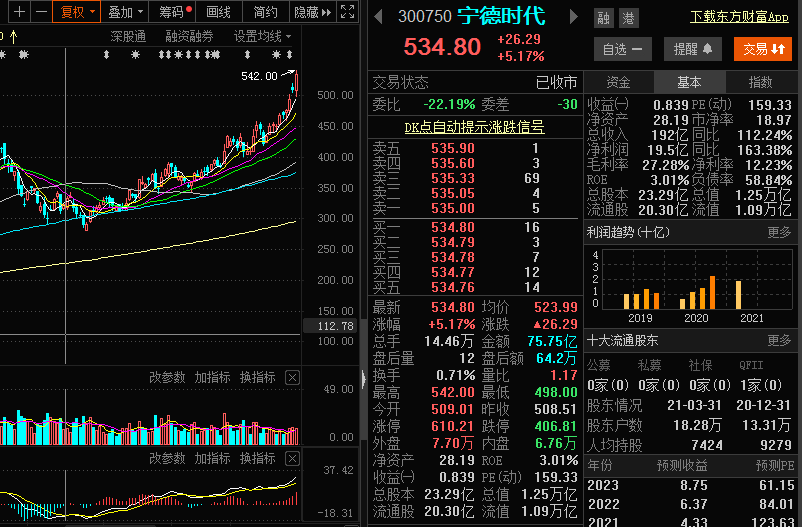The image size is (802, 527).
Task: Click the 金额 75.75亿 value
Action: (552, 341)
